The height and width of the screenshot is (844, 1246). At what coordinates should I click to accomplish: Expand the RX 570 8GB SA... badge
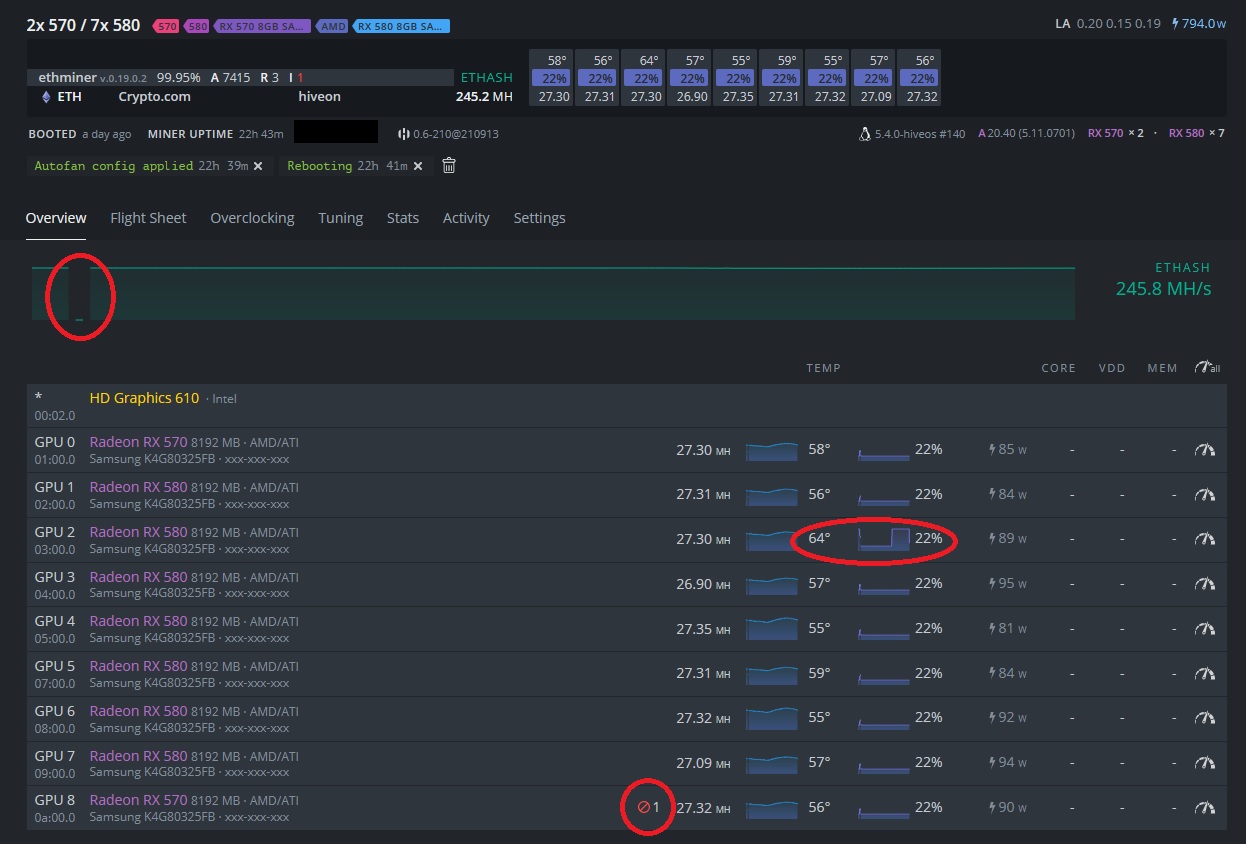(x=264, y=25)
